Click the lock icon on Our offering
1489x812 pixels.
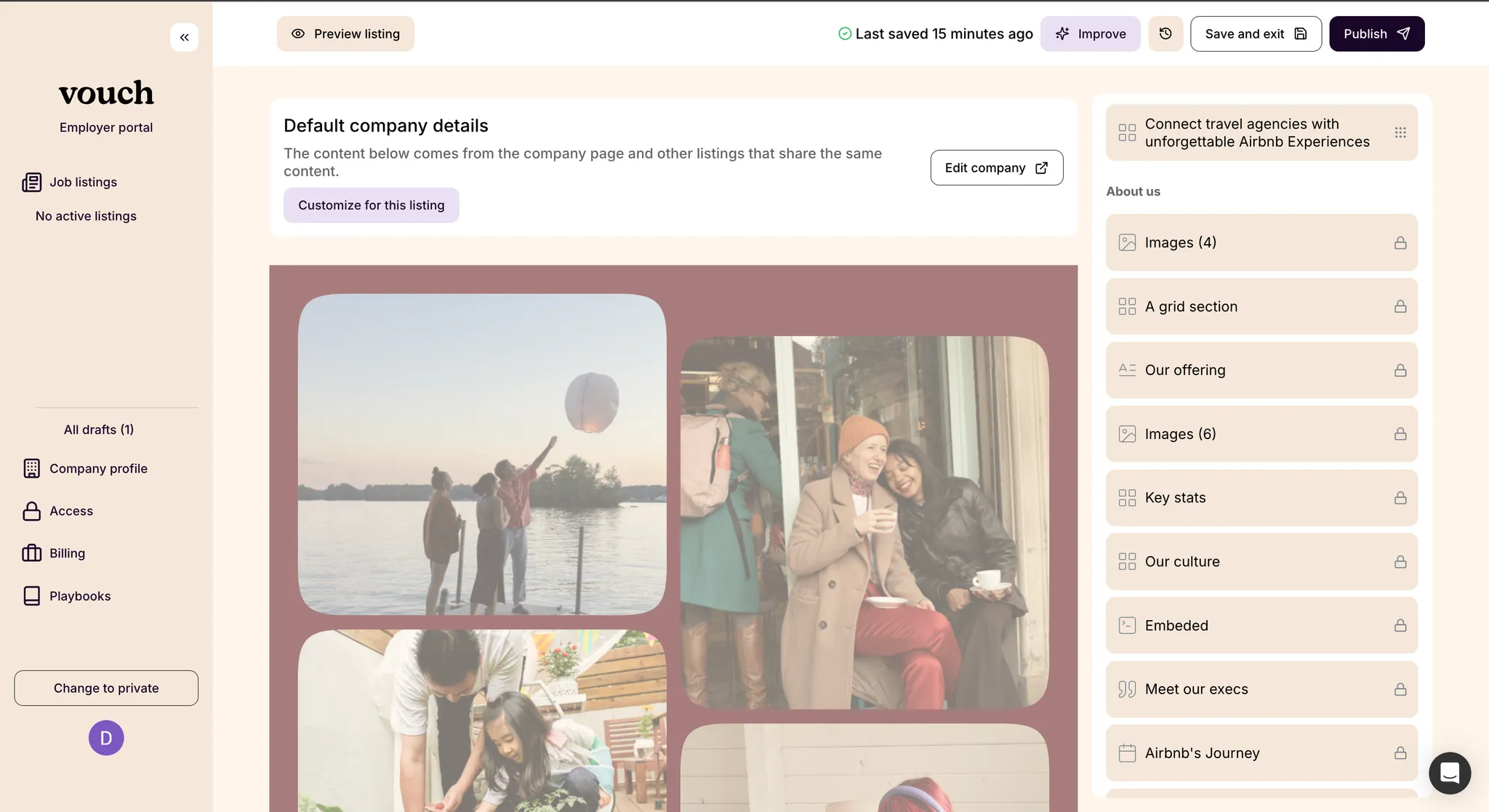[1400, 371]
